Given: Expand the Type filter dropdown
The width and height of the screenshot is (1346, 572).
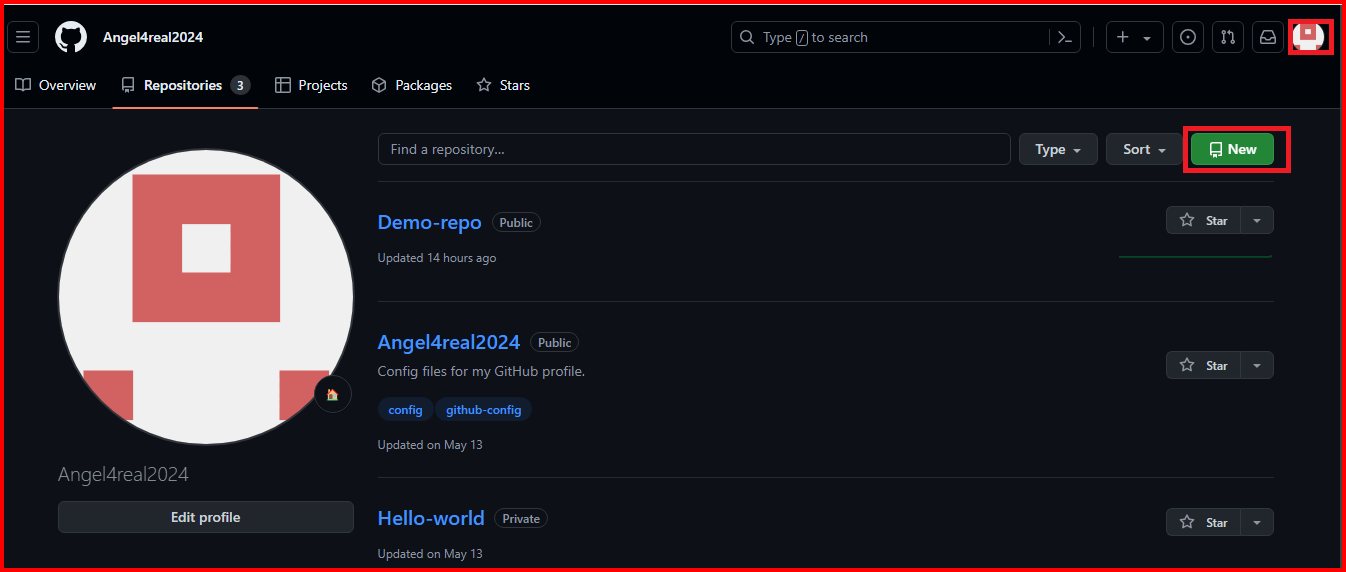Looking at the screenshot, I should [x=1058, y=149].
